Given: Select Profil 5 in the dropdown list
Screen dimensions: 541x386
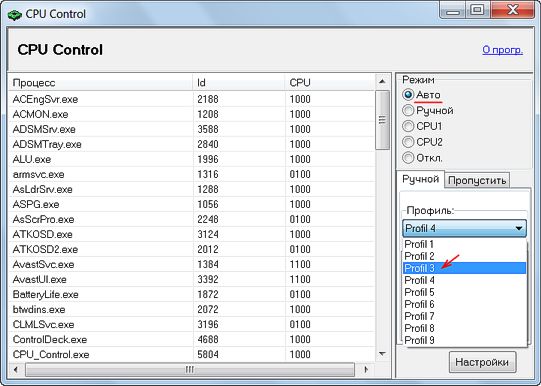Looking at the screenshot, I should (x=464, y=292).
